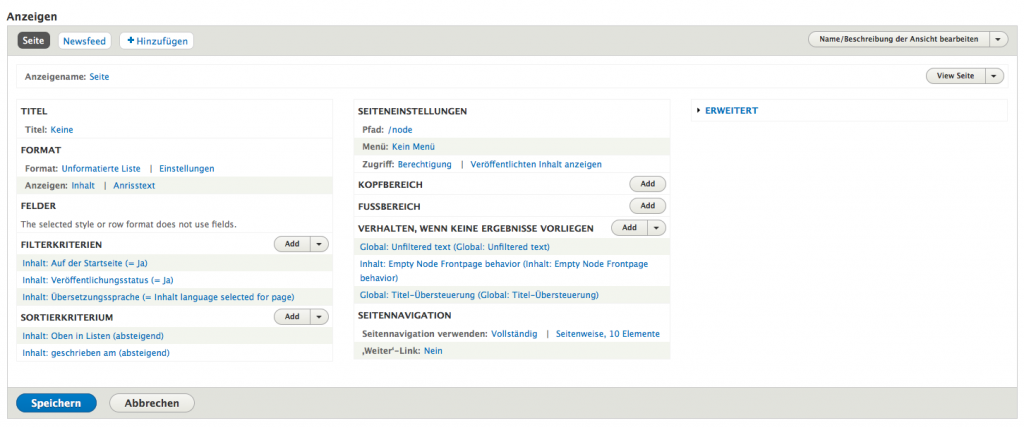Open Add dropdown arrow for Filterkriterien

point(319,244)
